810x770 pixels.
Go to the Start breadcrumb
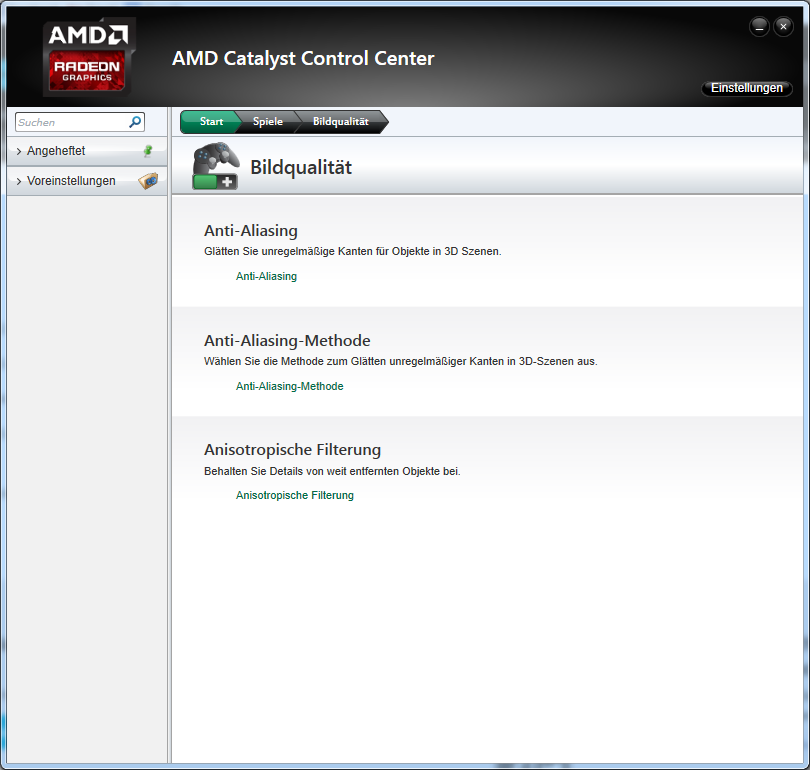[x=211, y=122]
